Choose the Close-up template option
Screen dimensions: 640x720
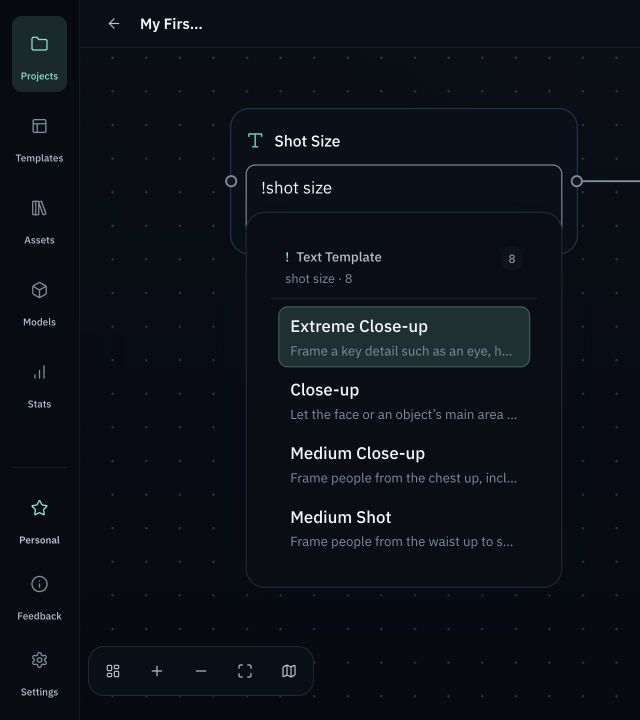click(404, 401)
